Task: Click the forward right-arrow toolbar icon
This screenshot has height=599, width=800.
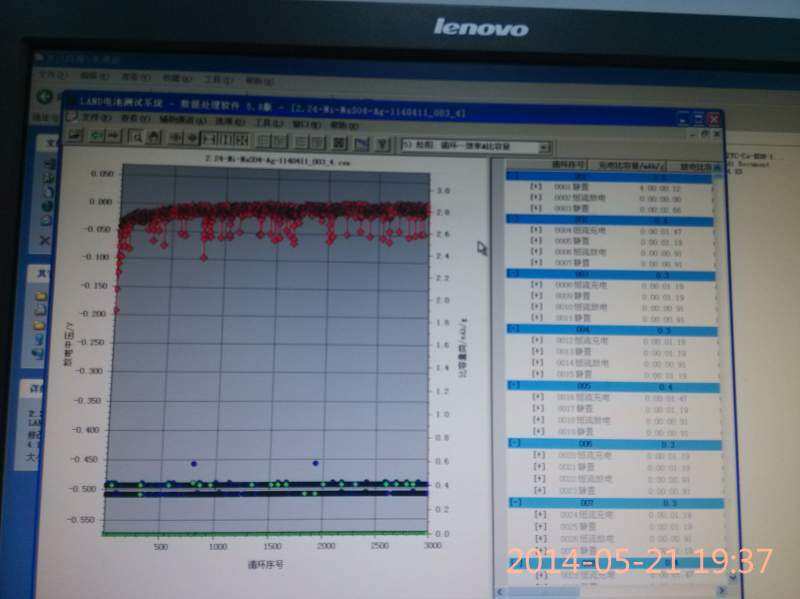Action: [x=113, y=136]
